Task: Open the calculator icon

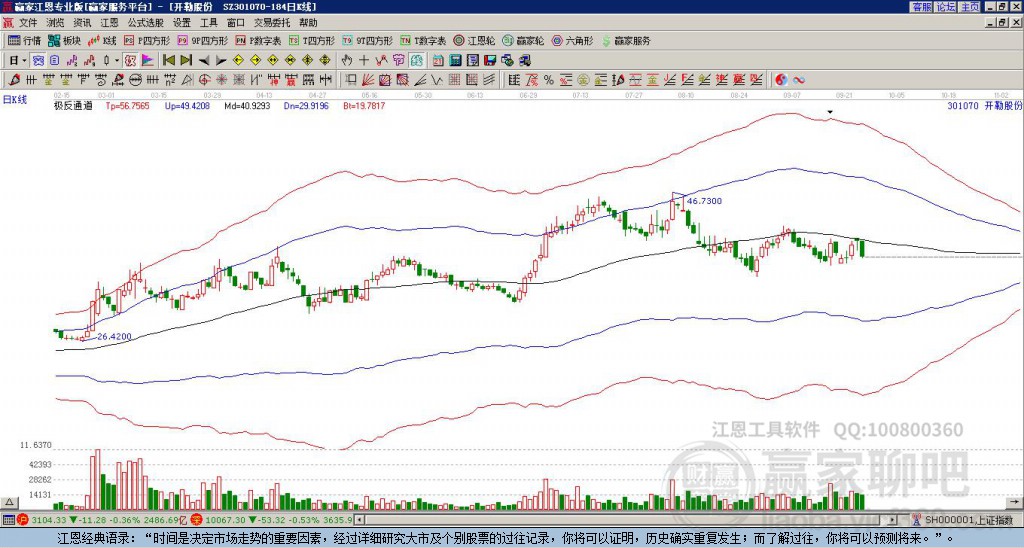Action: [456, 60]
